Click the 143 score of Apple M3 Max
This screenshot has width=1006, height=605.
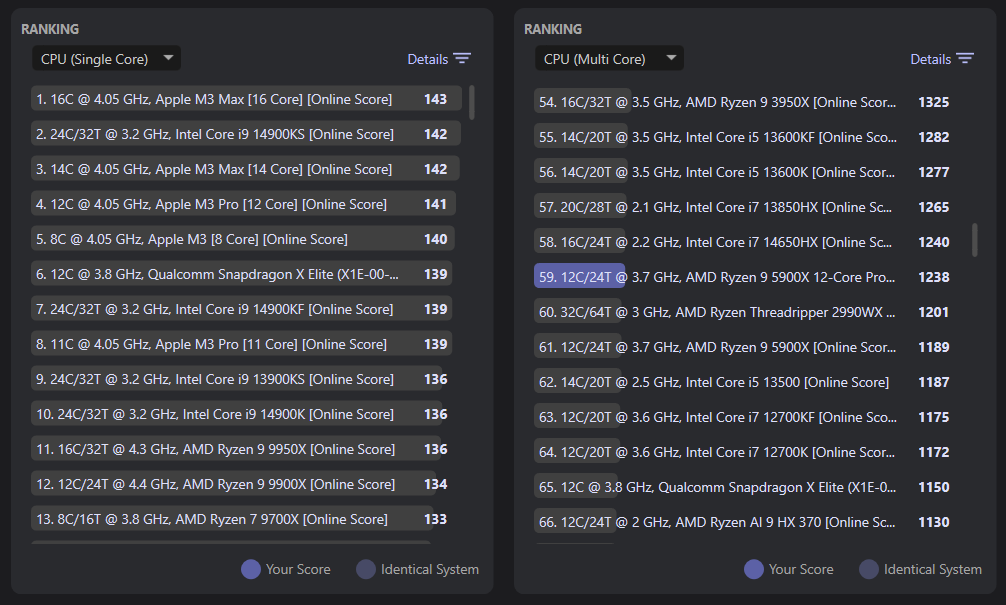(x=435, y=99)
